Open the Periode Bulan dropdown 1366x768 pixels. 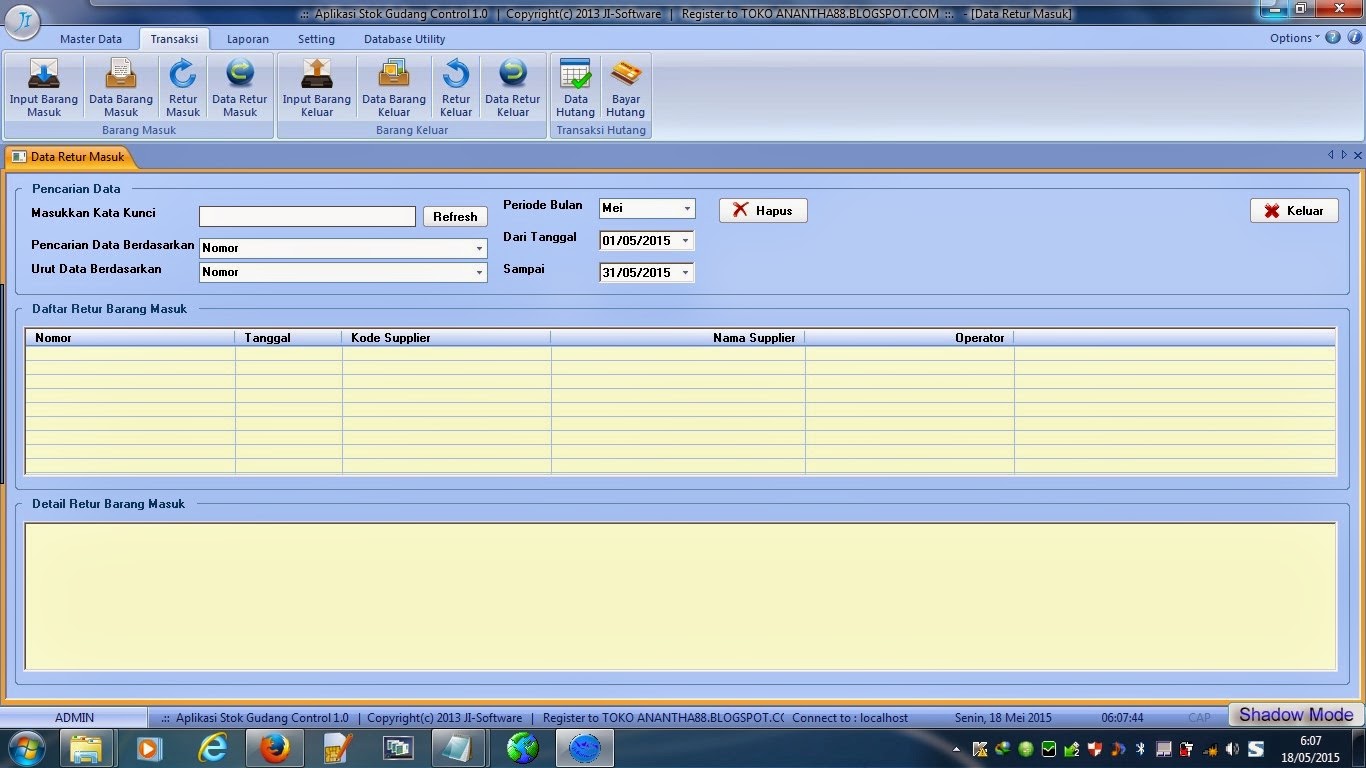(687, 208)
